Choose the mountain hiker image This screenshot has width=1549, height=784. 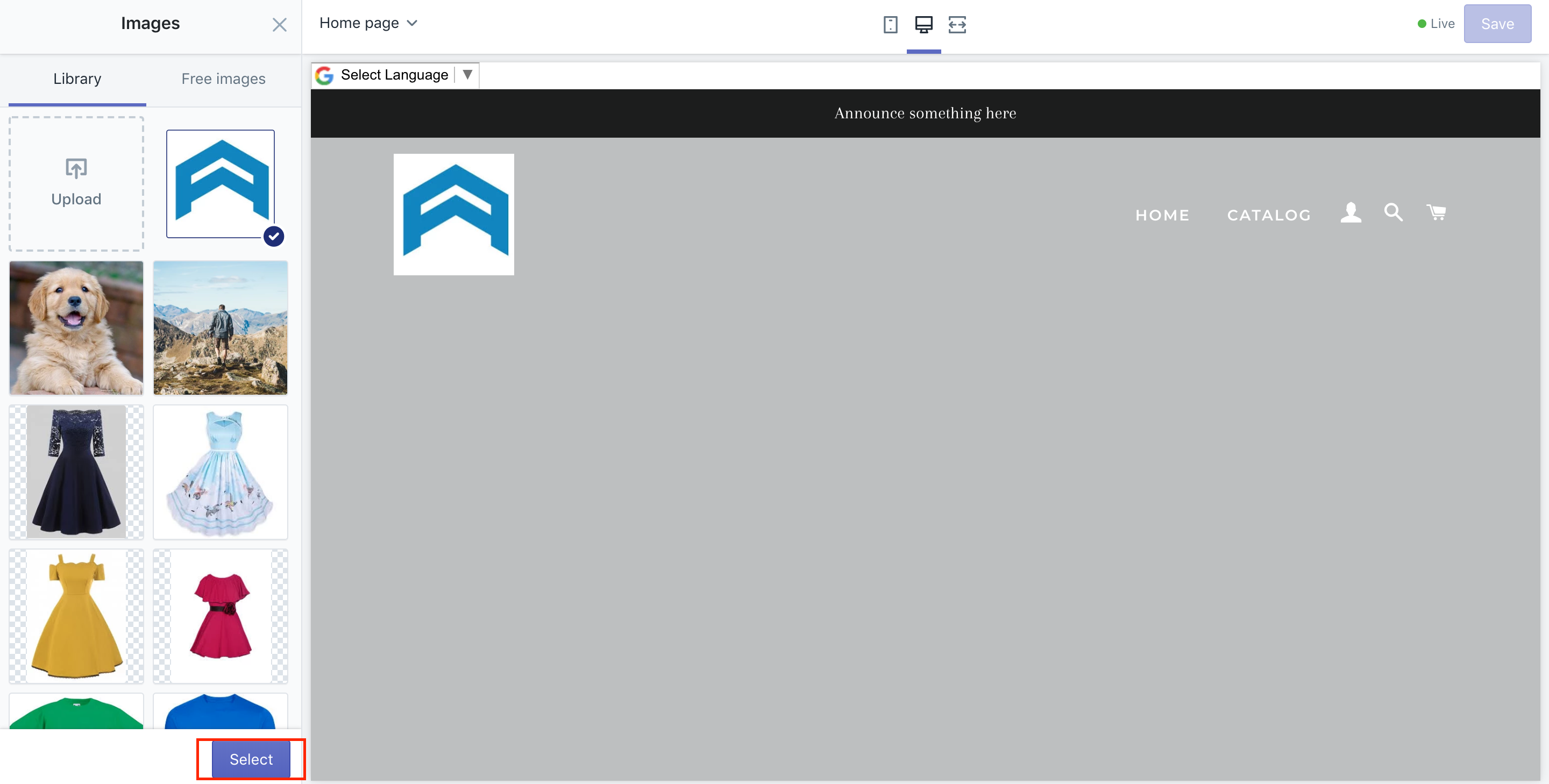click(221, 327)
